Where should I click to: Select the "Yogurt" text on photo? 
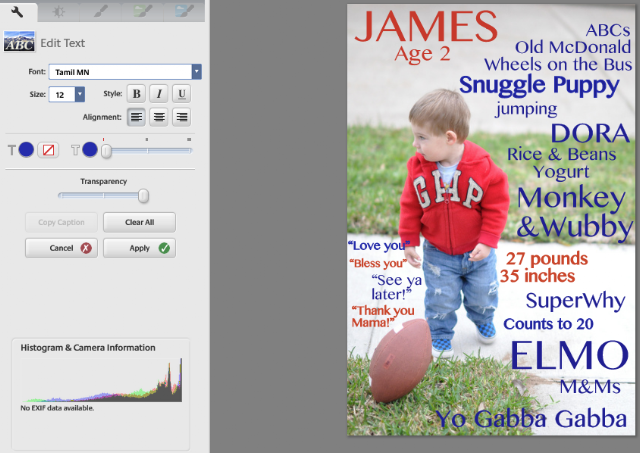pyautogui.click(x=561, y=173)
